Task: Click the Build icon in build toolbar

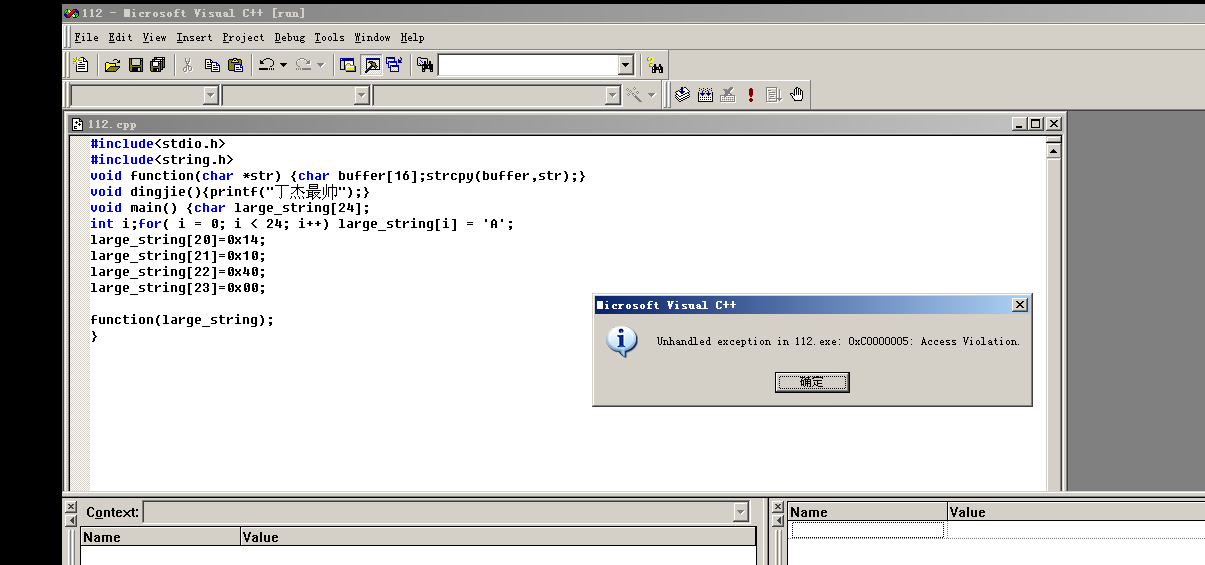Action: point(705,94)
